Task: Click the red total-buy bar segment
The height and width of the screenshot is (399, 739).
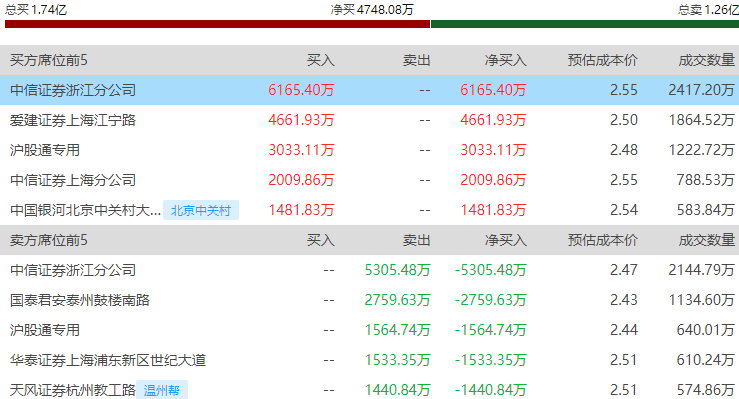Action: pyautogui.click(x=217, y=24)
